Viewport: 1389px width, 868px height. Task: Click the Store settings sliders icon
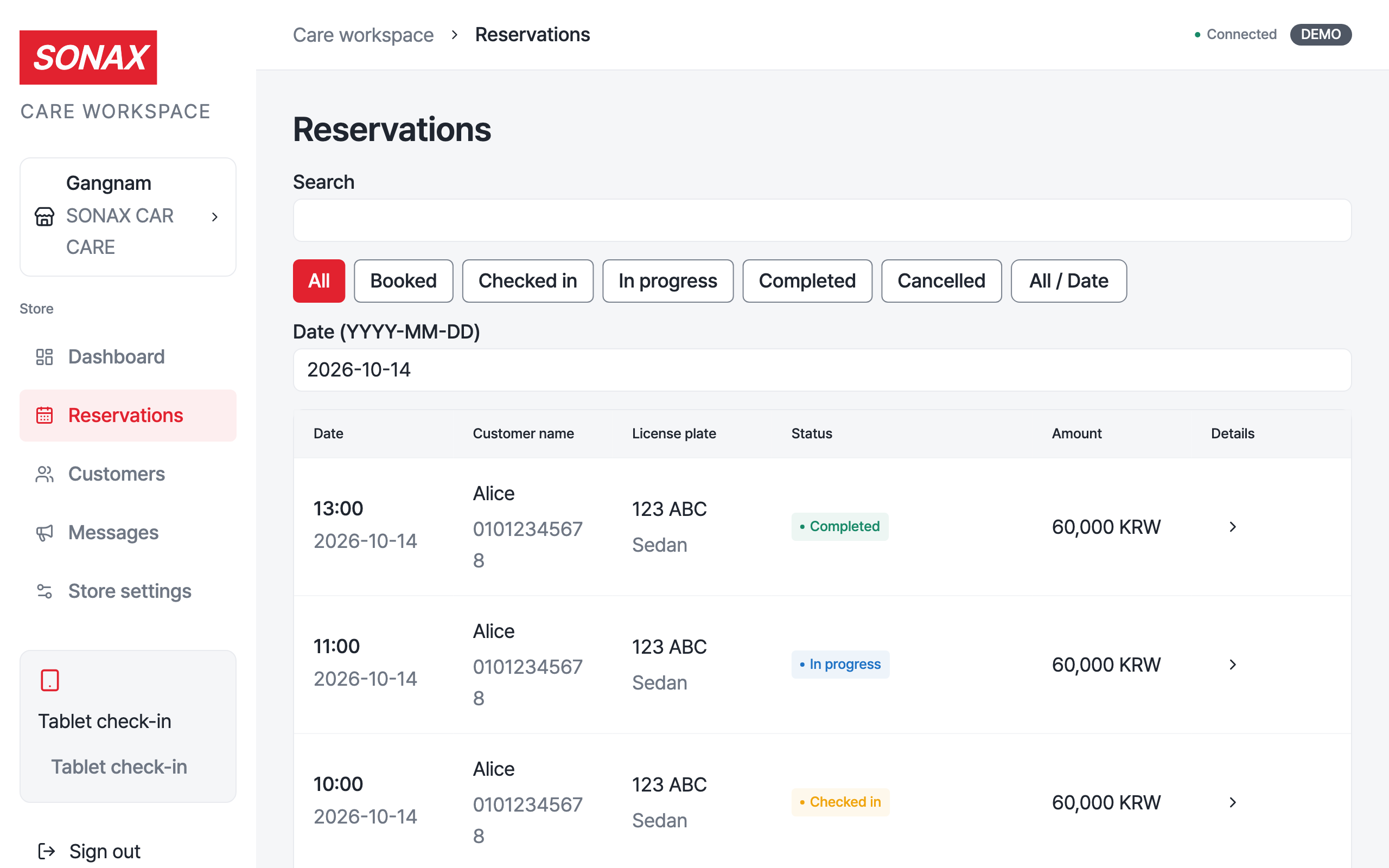pyautogui.click(x=44, y=591)
